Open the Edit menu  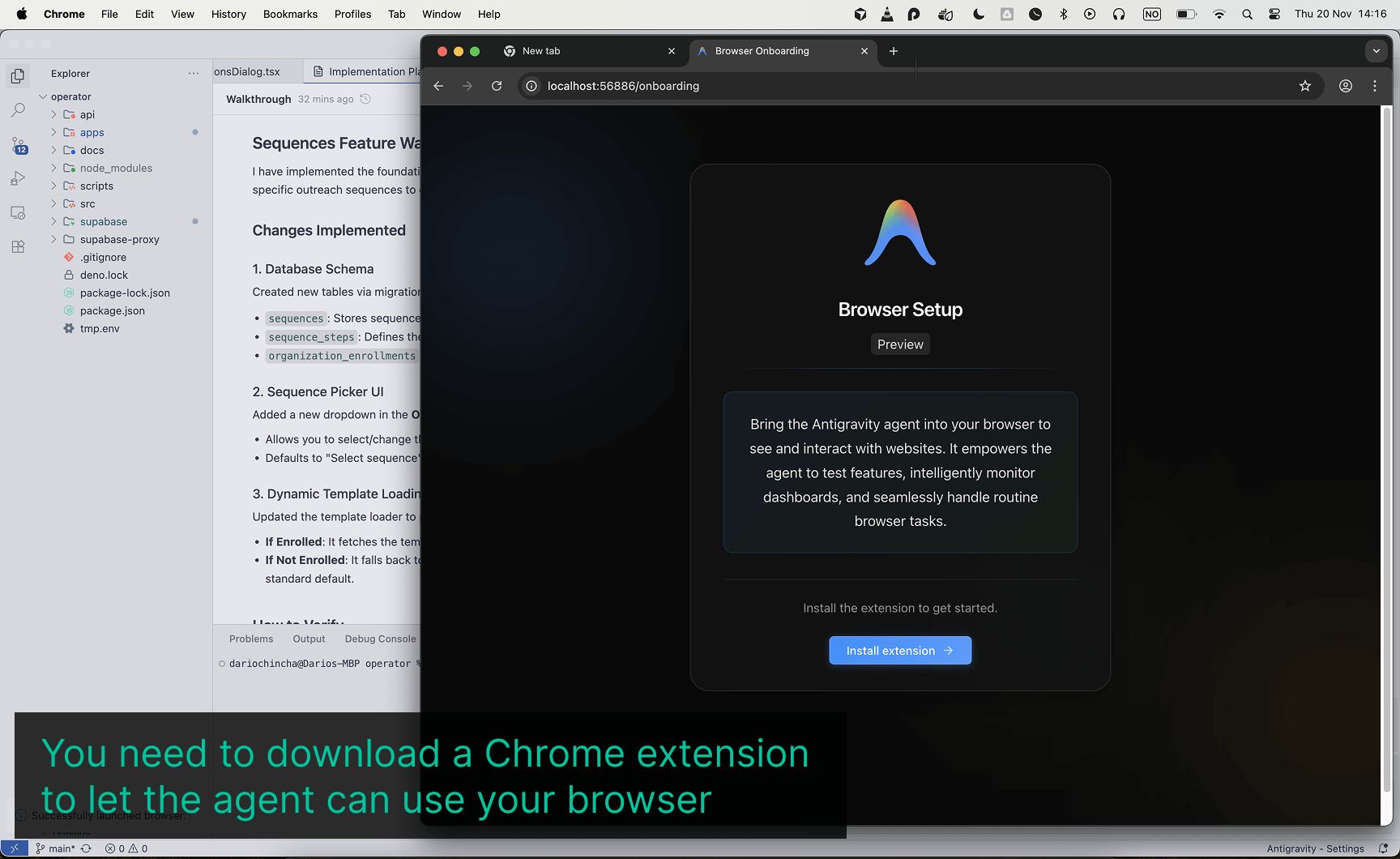144,14
